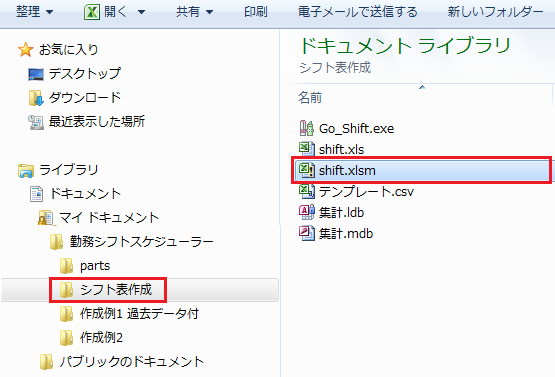
Task: Click the 作成例2 folder icon
Action: coord(67,338)
